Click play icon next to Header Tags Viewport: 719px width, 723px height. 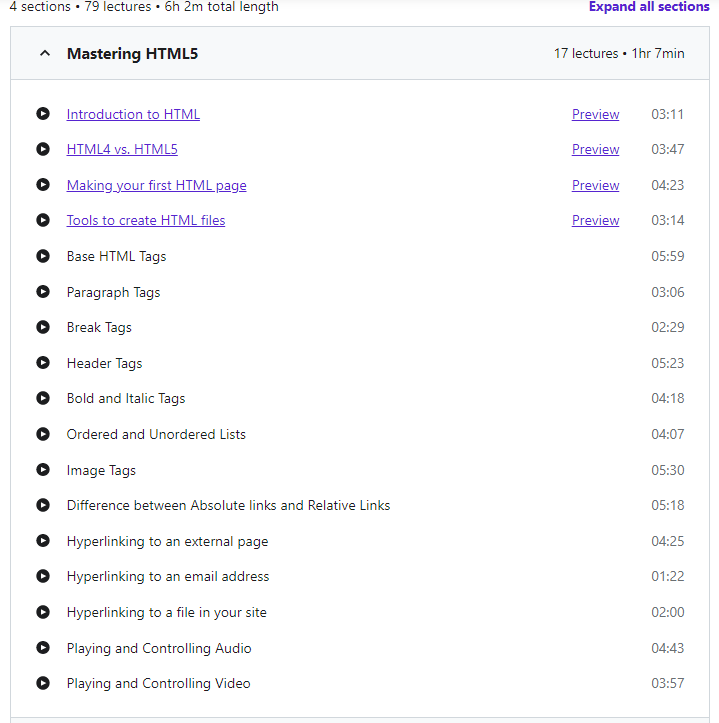pyautogui.click(x=43, y=363)
